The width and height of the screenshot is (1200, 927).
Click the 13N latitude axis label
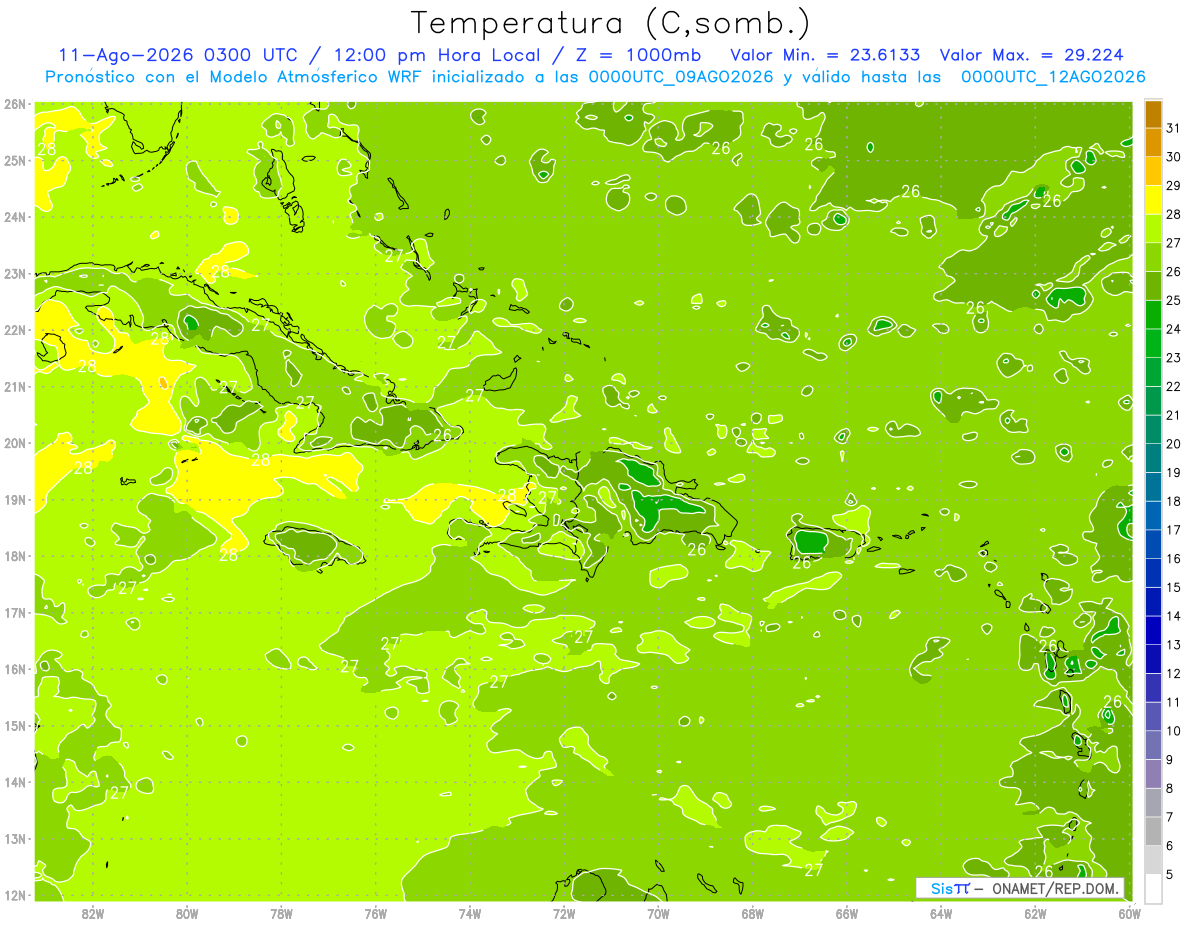coord(15,839)
